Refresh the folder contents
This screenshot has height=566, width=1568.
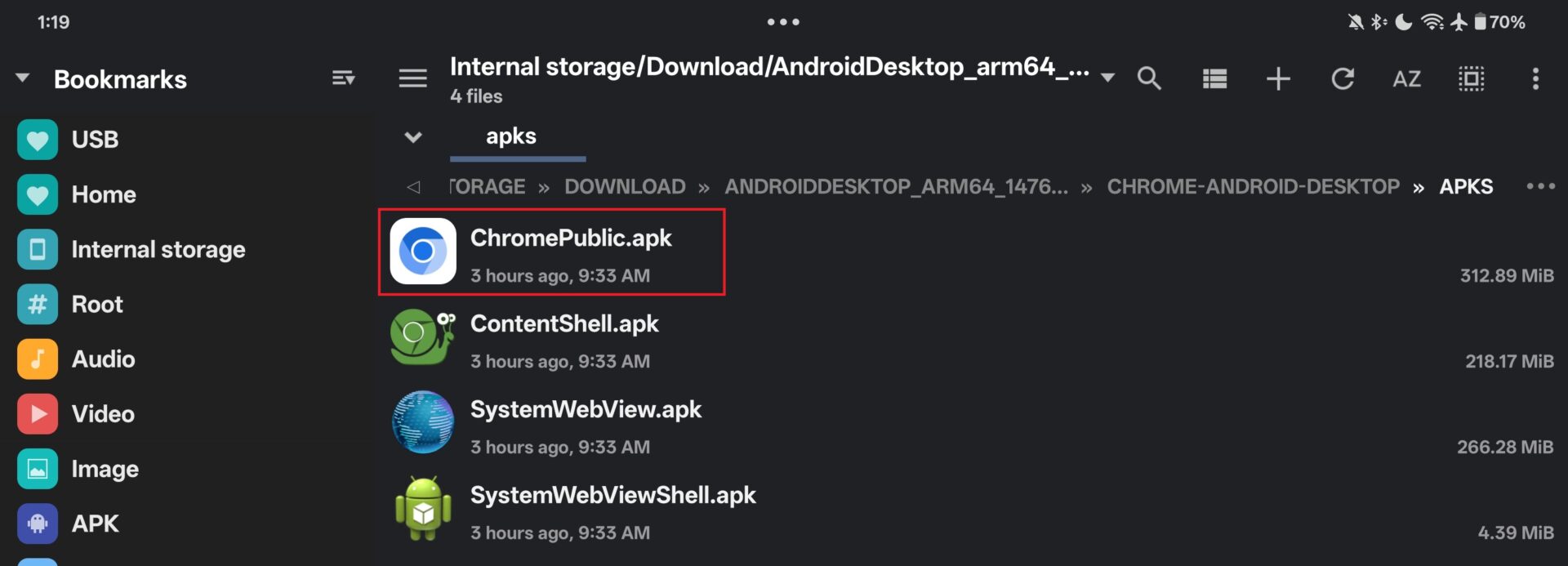1342,78
